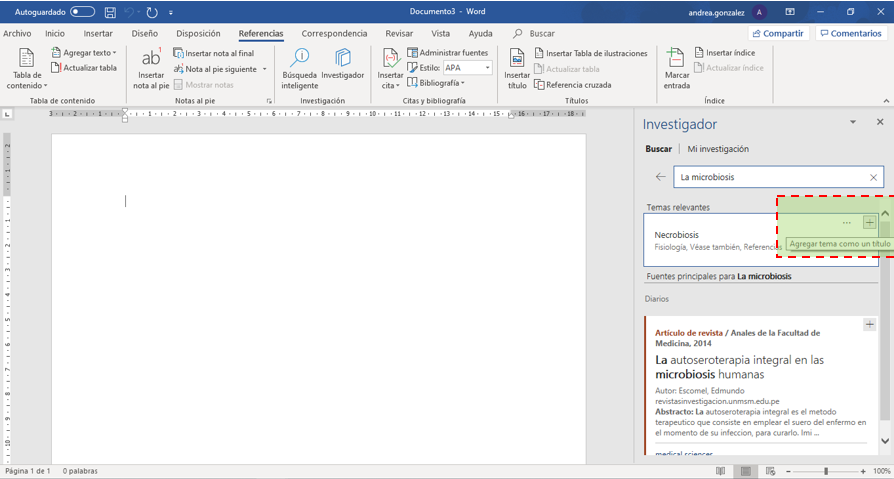The height and width of the screenshot is (479, 894).
Task: Open the Necrobiosis topic card
Action: [761, 240]
